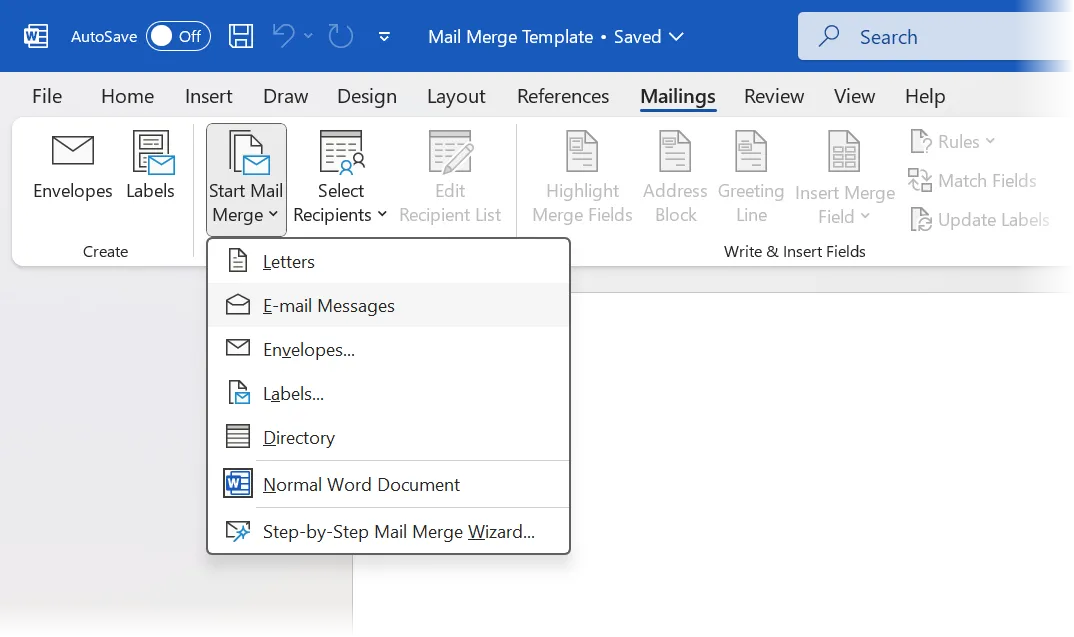Click the Start Mail Merge icon
The image size is (1074, 637).
coord(249,152)
